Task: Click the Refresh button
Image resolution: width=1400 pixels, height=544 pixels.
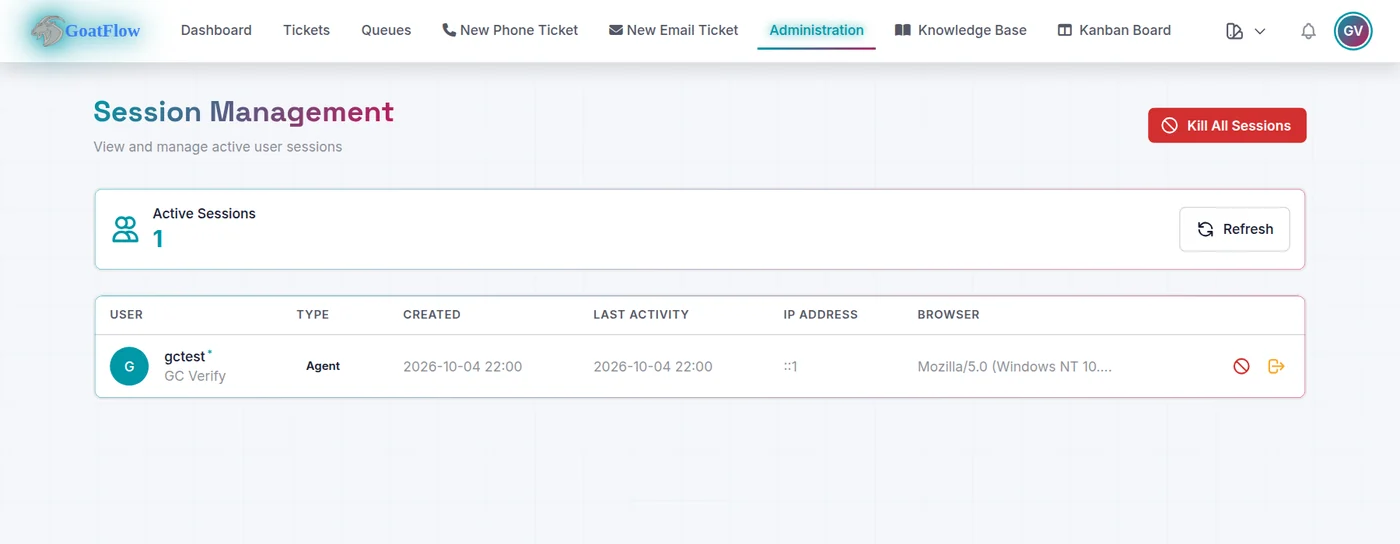Action: [1235, 229]
